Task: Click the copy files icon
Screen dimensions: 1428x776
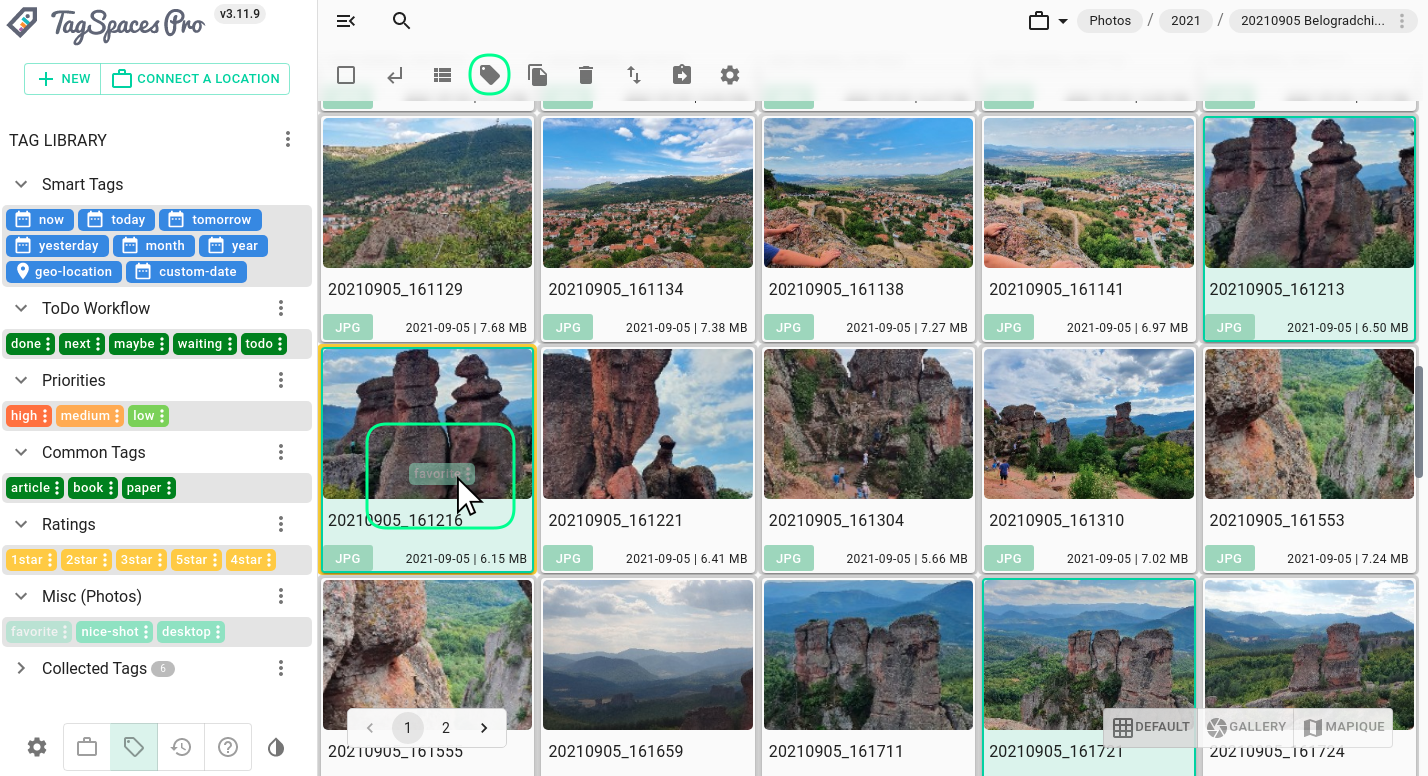Action: [538, 75]
